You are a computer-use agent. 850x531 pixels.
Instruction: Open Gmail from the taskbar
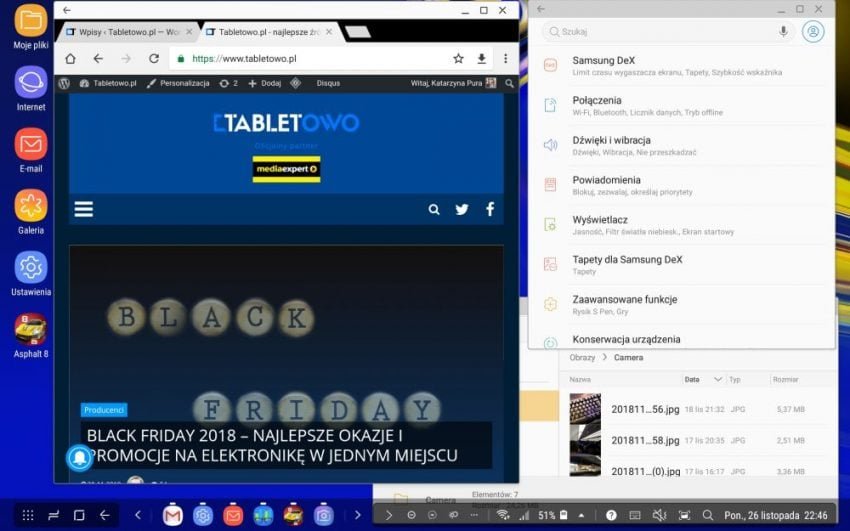(172, 515)
